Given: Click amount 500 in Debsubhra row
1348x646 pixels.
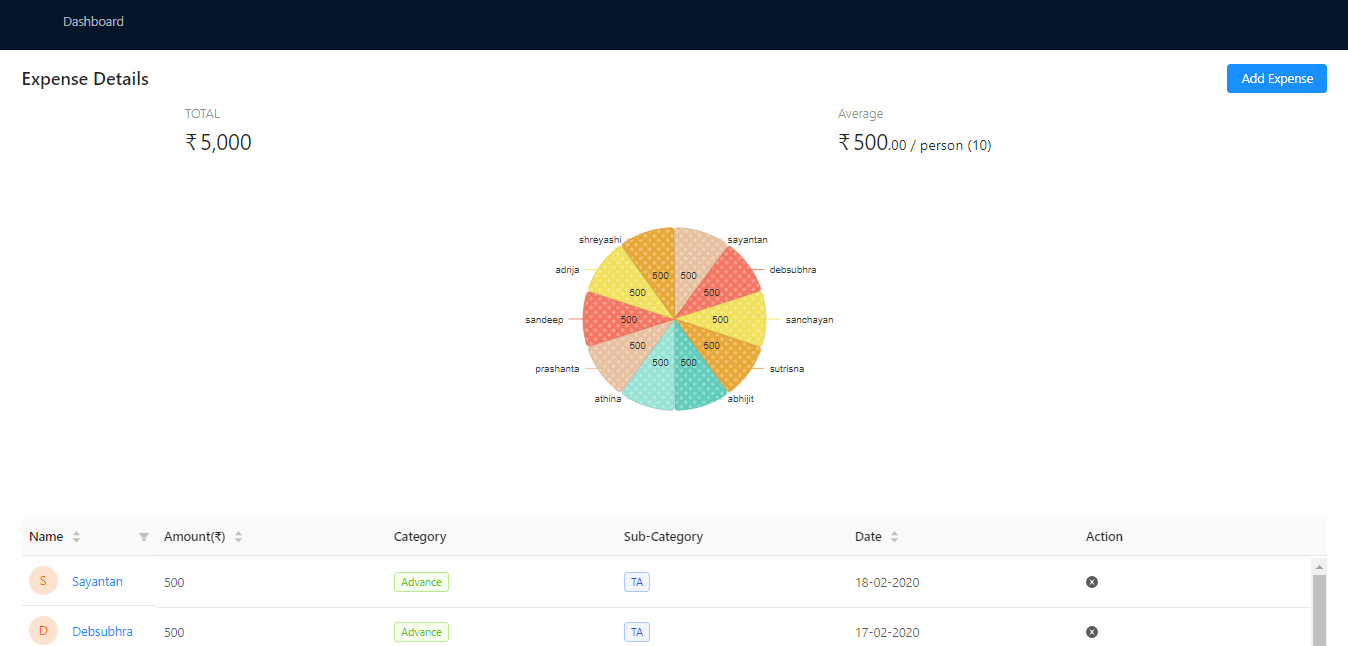Looking at the screenshot, I should point(174,632).
